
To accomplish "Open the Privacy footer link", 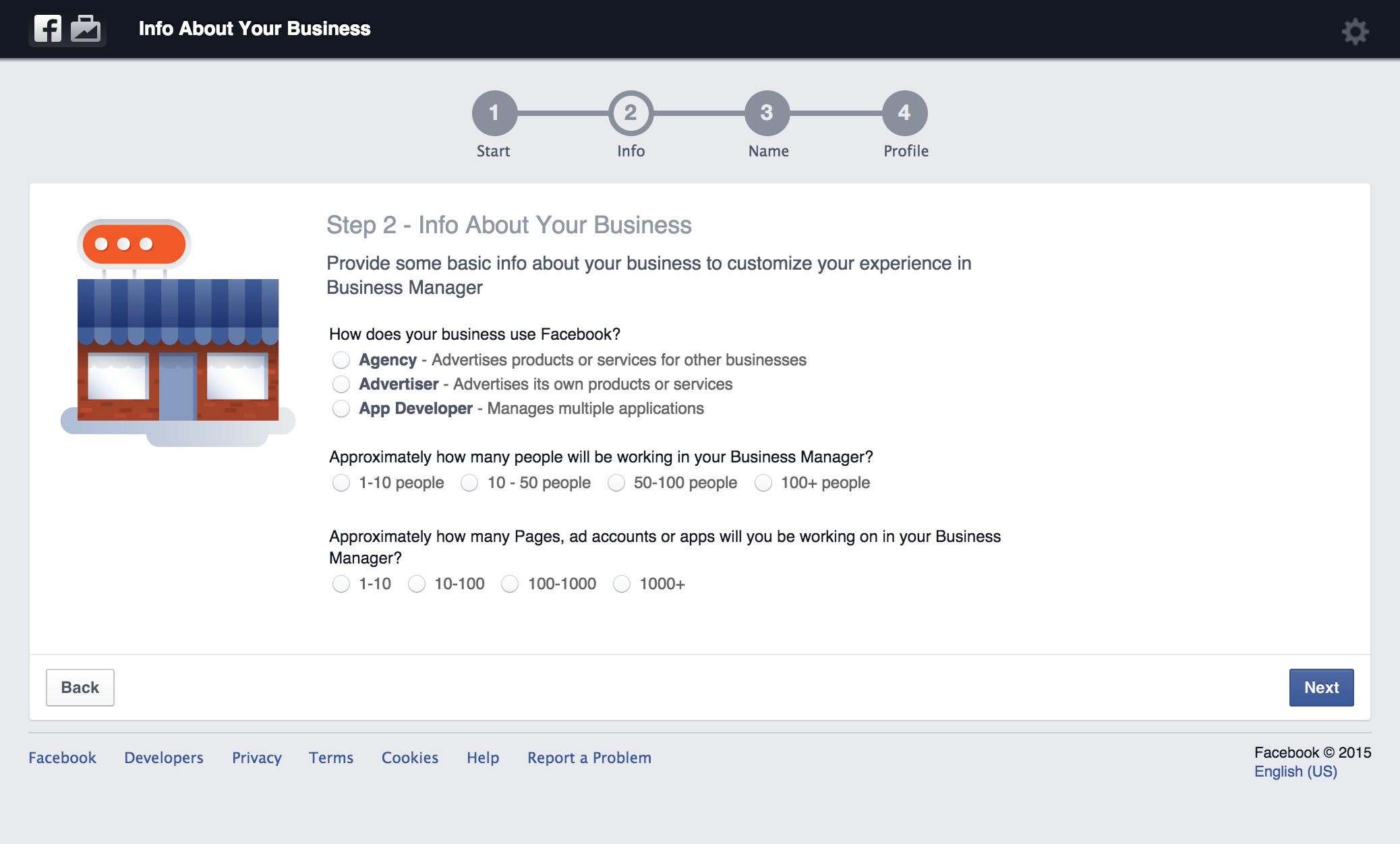I will (257, 758).
